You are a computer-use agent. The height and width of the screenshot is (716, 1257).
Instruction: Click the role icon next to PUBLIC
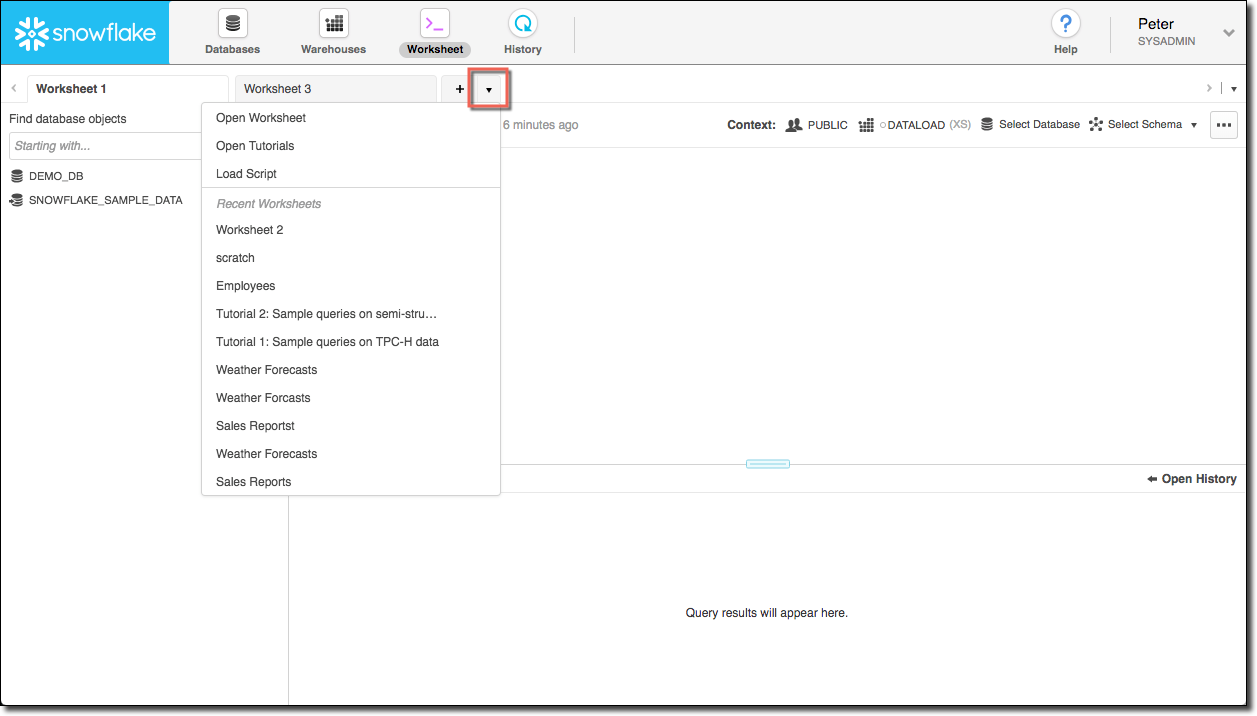point(794,125)
